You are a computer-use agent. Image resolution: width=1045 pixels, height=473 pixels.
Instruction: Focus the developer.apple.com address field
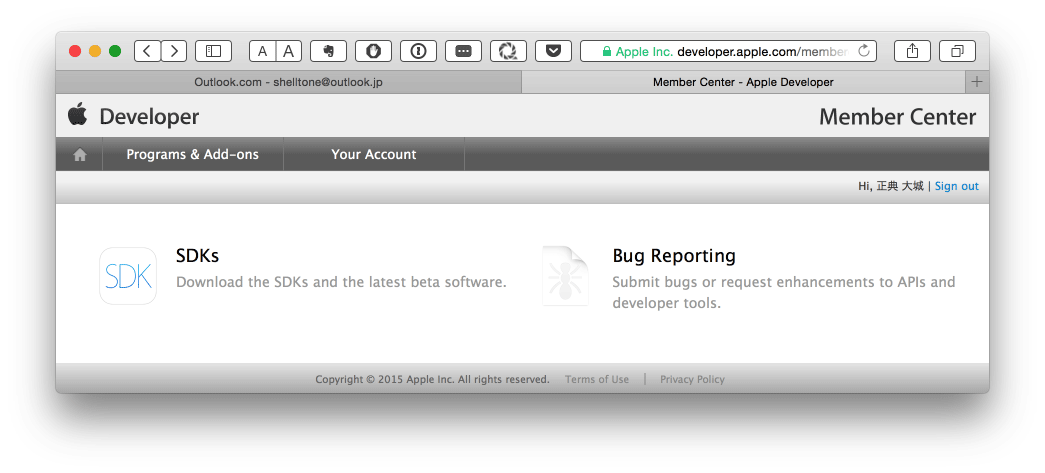pos(728,51)
